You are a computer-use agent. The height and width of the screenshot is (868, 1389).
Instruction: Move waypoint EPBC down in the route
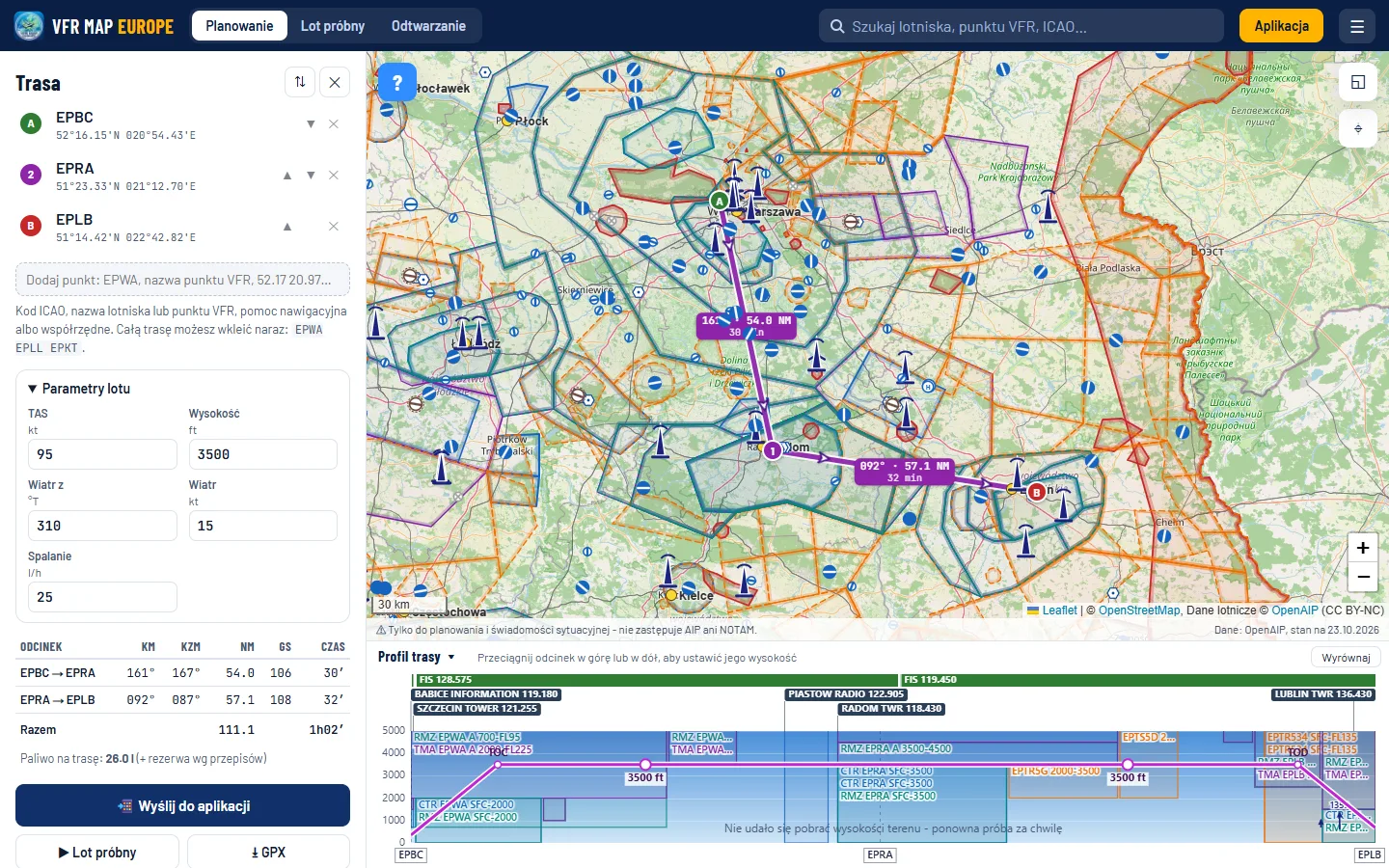(x=311, y=123)
